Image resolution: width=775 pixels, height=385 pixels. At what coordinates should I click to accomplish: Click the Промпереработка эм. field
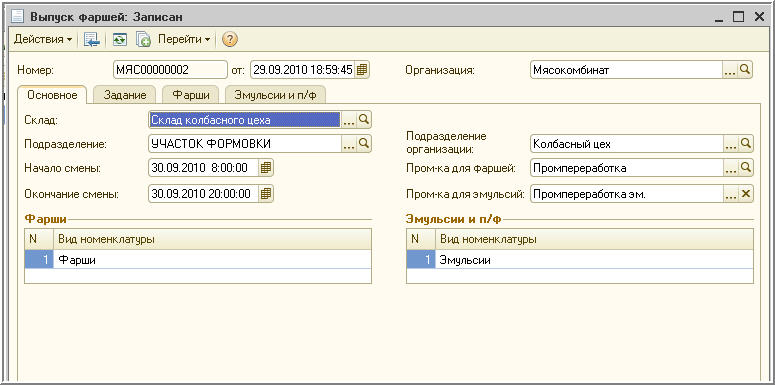[626, 194]
